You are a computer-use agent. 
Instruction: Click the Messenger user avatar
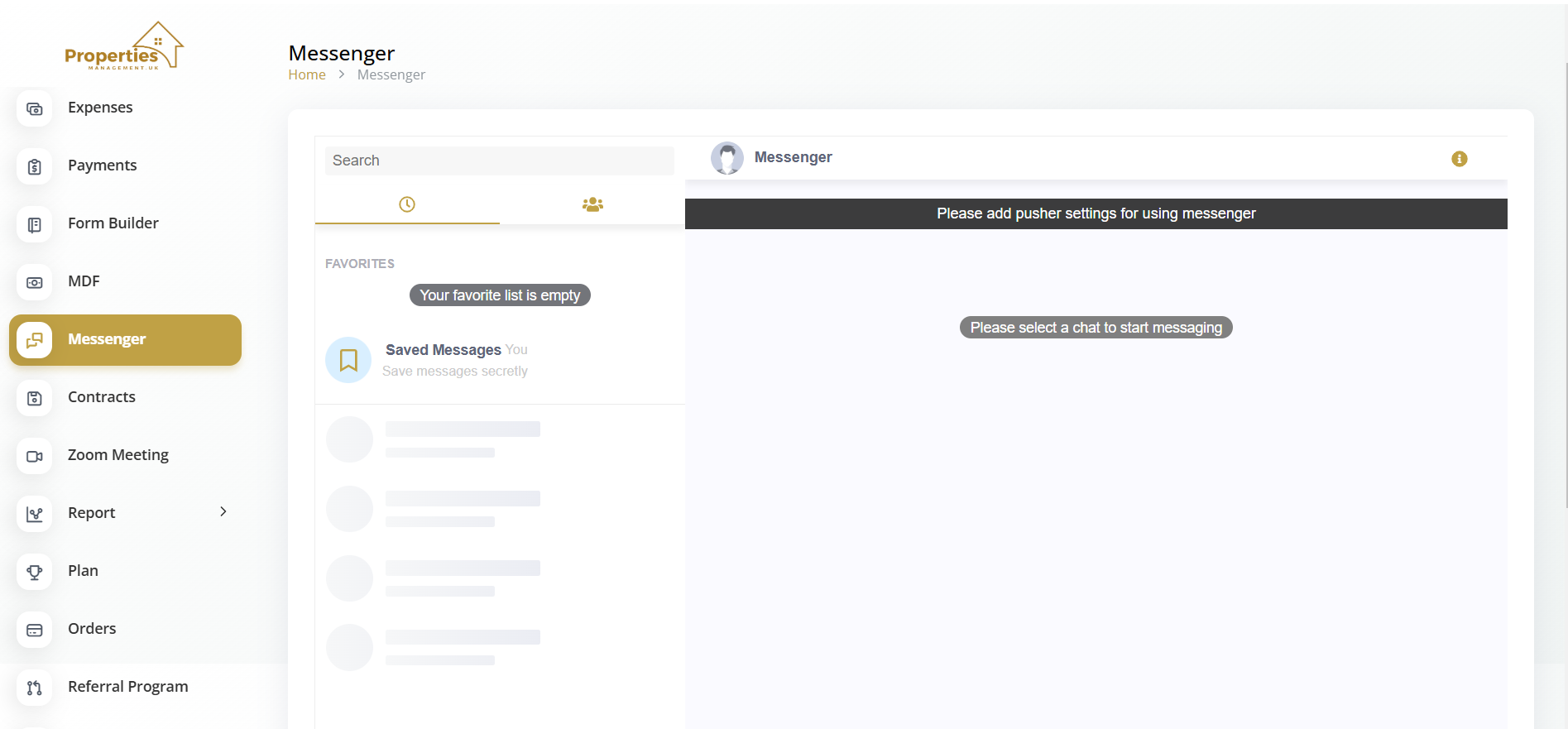pyautogui.click(x=726, y=158)
